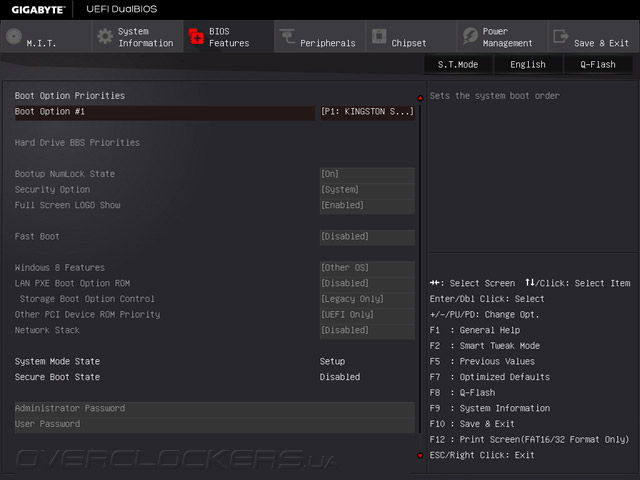Click the Power Management lightning icon
640x480 pixels.
[470, 36]
